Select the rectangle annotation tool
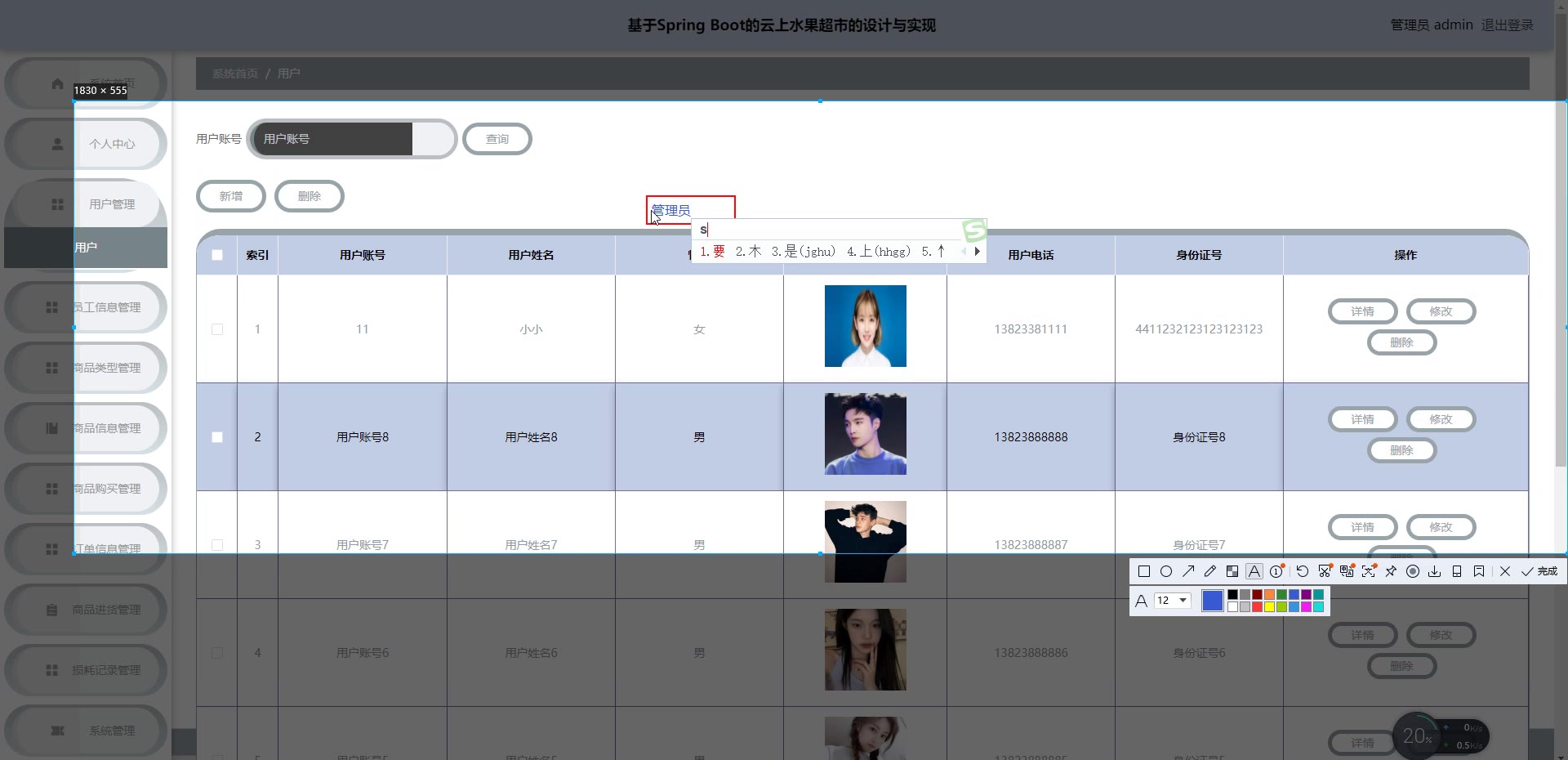 click(x=1143, y=571)
